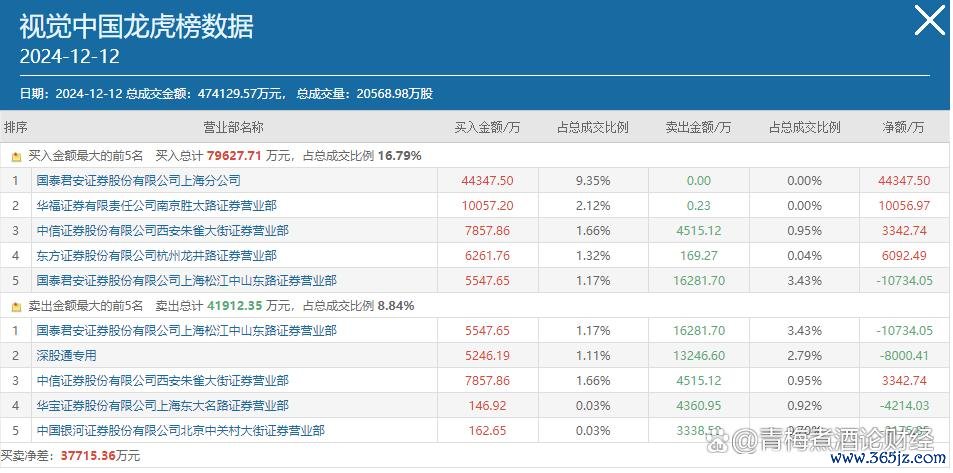Screen dimensions: 953x473
Task: Click the 买入金额/万 column header
Action: click(487, 128)
